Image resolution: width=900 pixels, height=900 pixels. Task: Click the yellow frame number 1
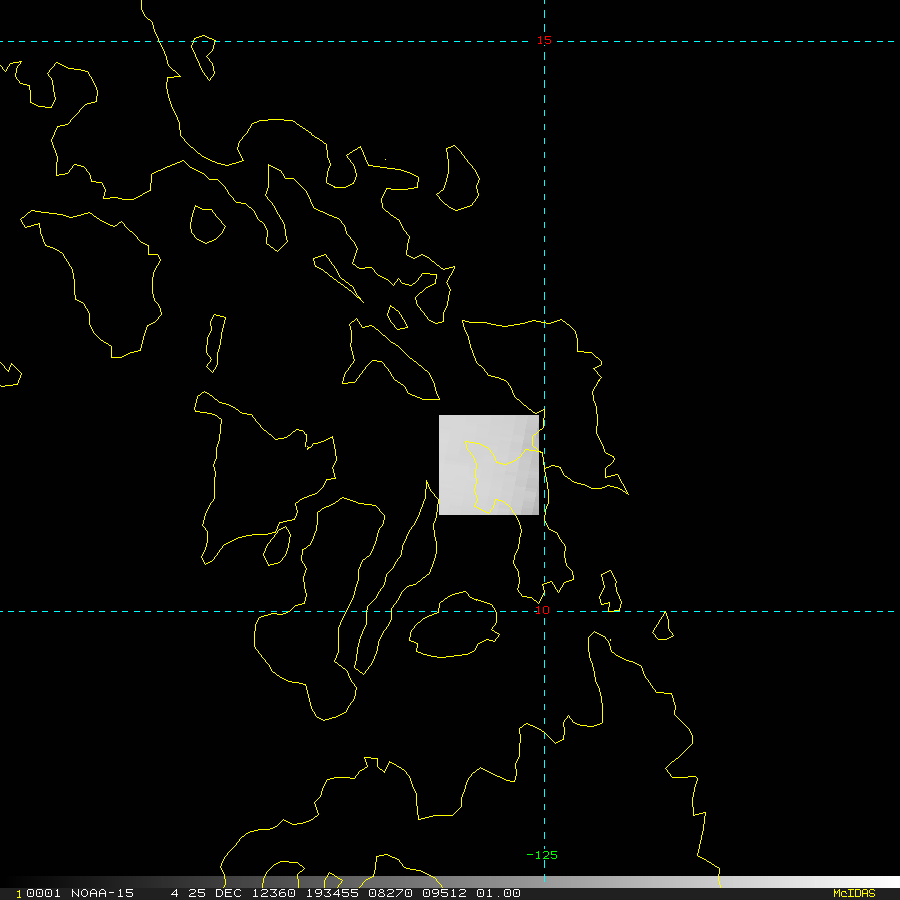pyautogui.click(x=19, y=893)
